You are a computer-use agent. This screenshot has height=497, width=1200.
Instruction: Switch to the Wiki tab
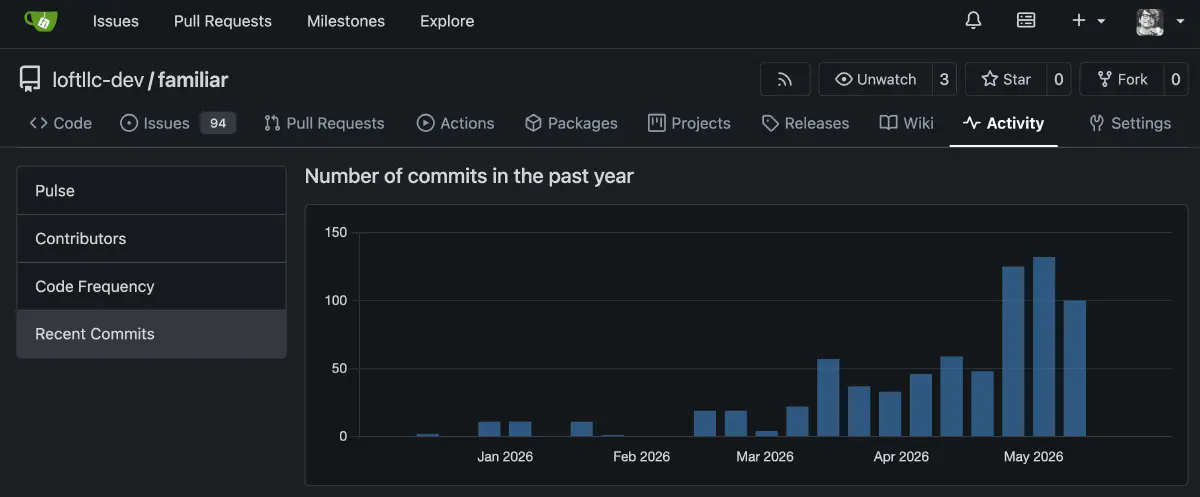pyautogui.click(x=907, y=123)
